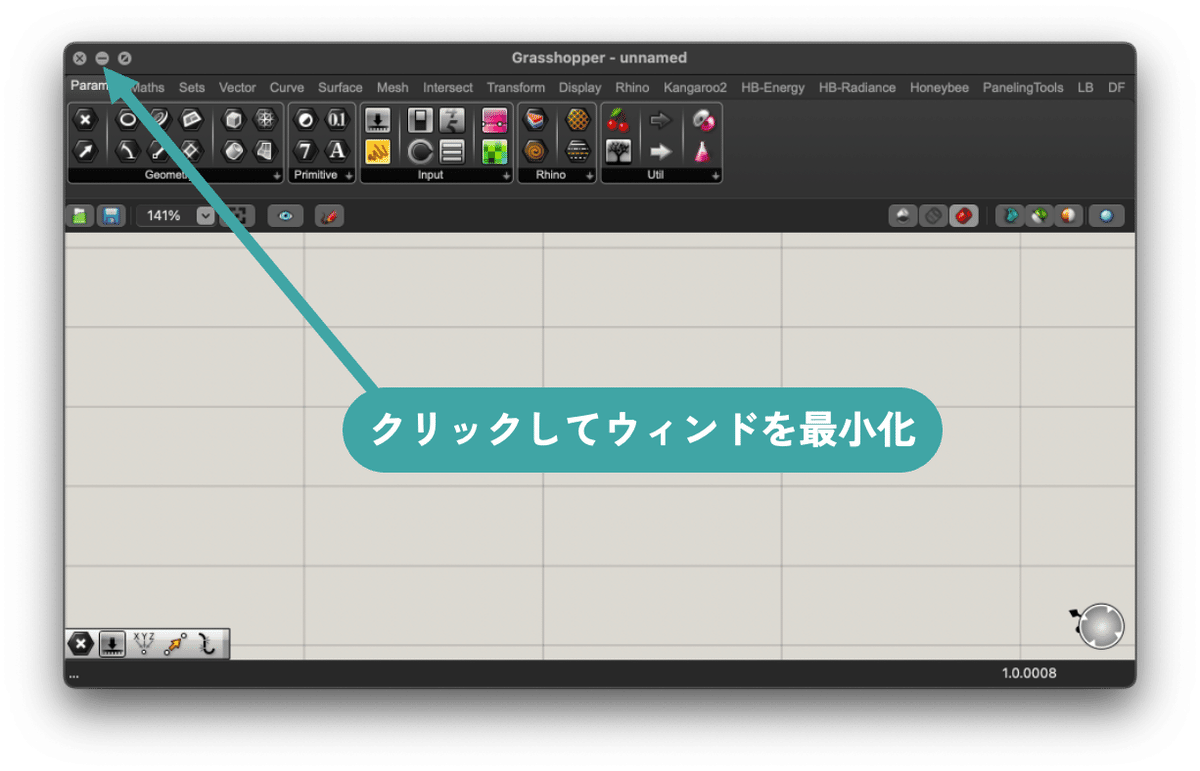Open the Curve tab
The image size is (1200, 771).
pyautogui.click(x=287, y=87)
